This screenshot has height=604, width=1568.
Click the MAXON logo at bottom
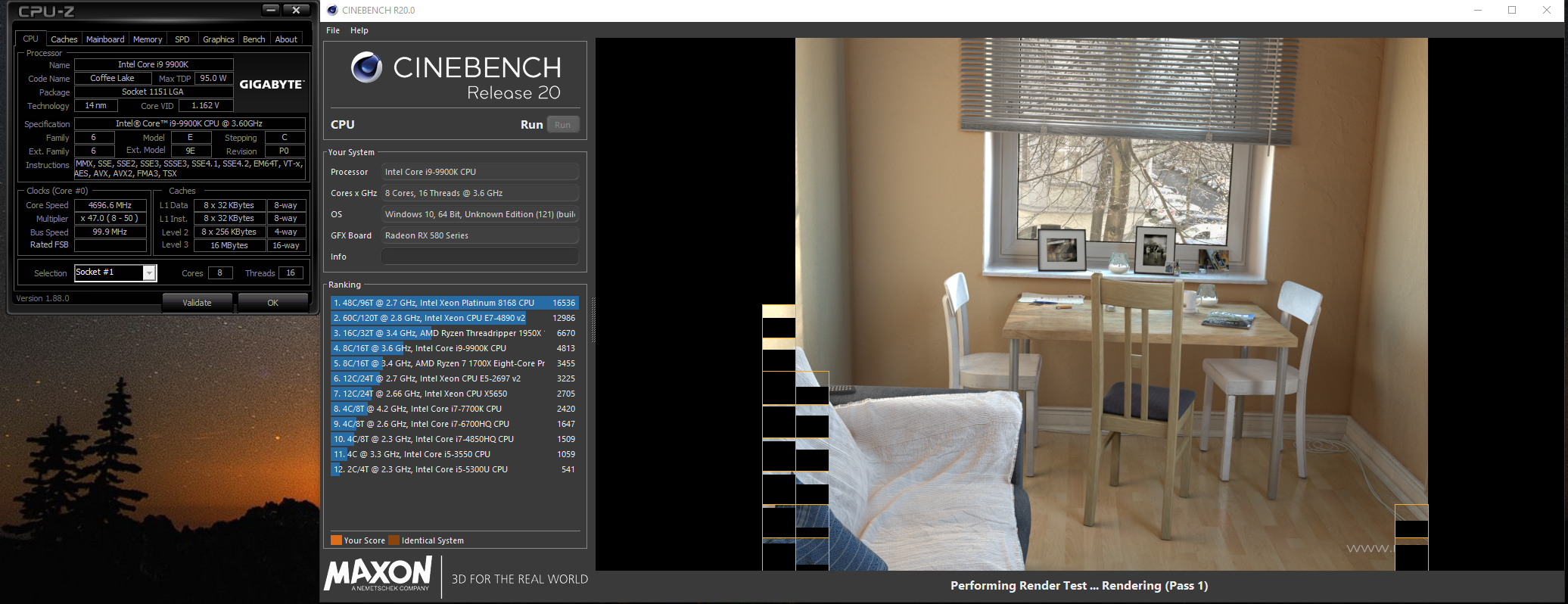coord(378,574)
